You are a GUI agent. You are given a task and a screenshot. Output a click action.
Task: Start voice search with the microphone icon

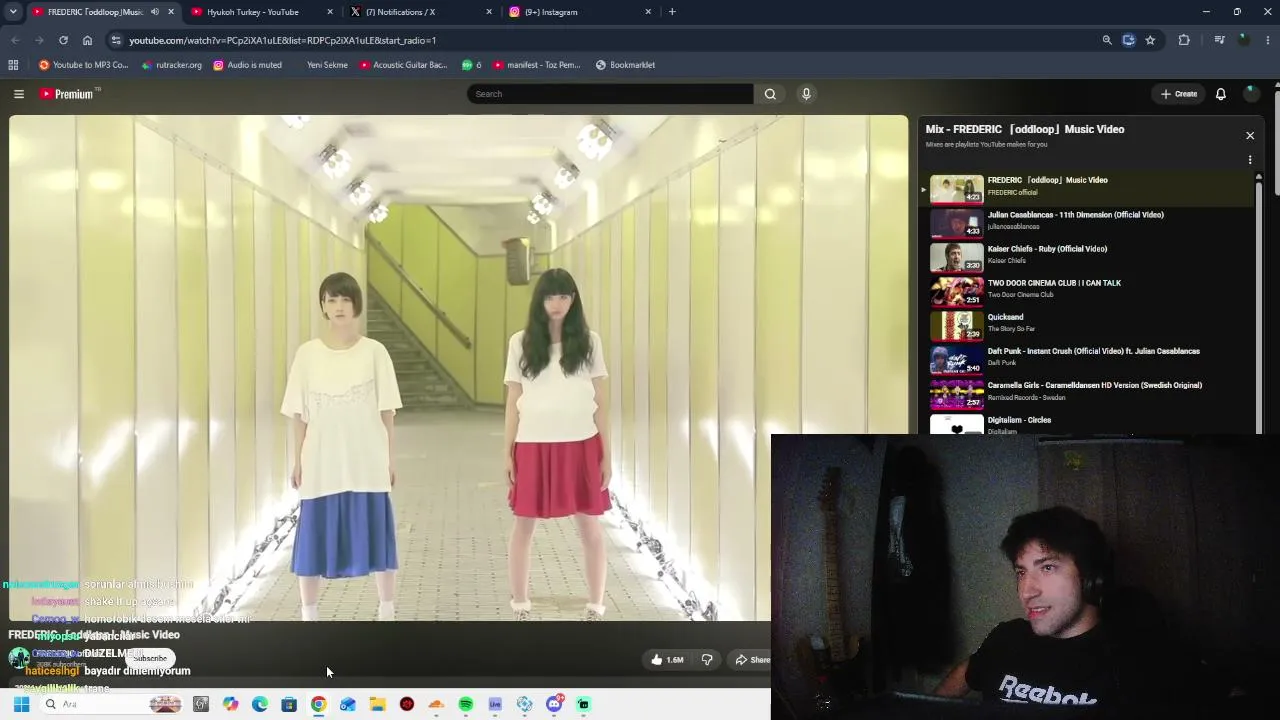806,94
